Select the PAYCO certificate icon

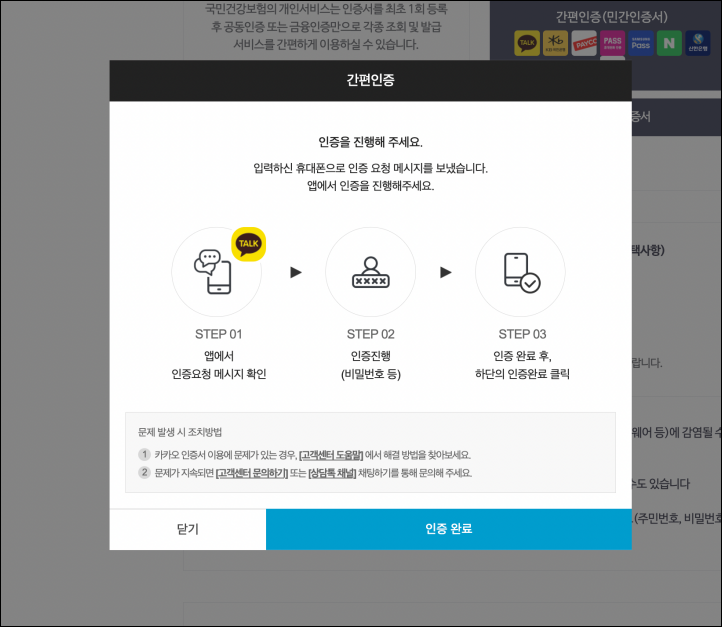point(584,43)
